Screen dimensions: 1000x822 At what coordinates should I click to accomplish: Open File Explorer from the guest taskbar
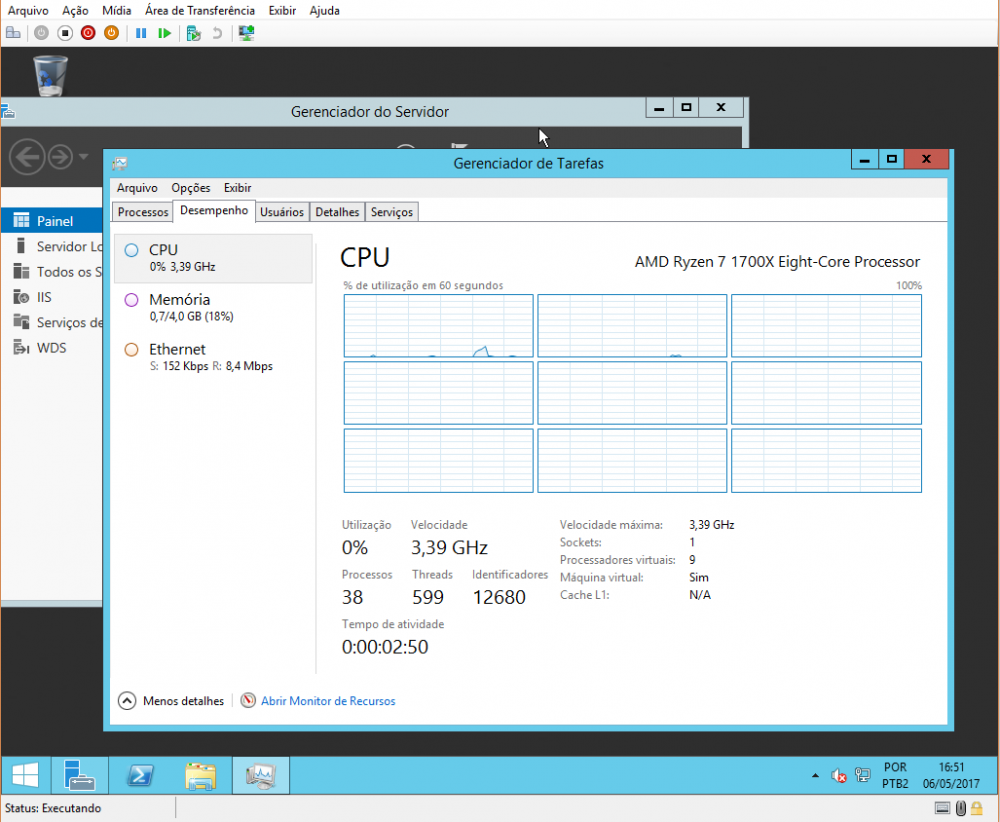tap(200, 775)
